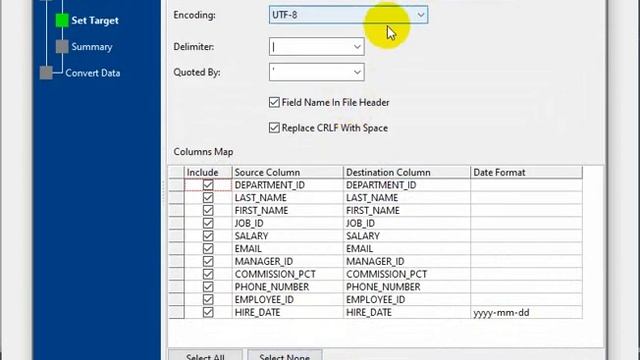Click destination column cell COMMISSION_PCT
This screenshot has width=640, height=360.
407,274
